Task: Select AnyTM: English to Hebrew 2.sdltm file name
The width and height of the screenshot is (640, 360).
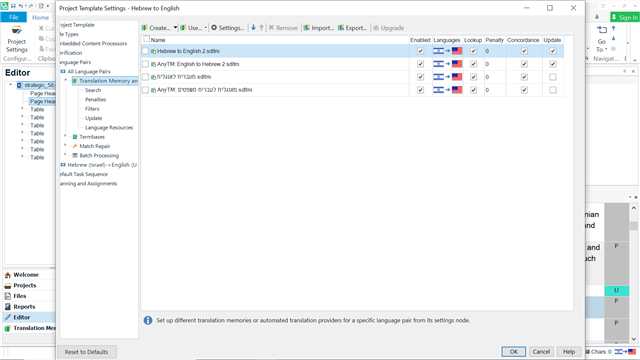Action: pyautogui.click(x=198, y=64)
